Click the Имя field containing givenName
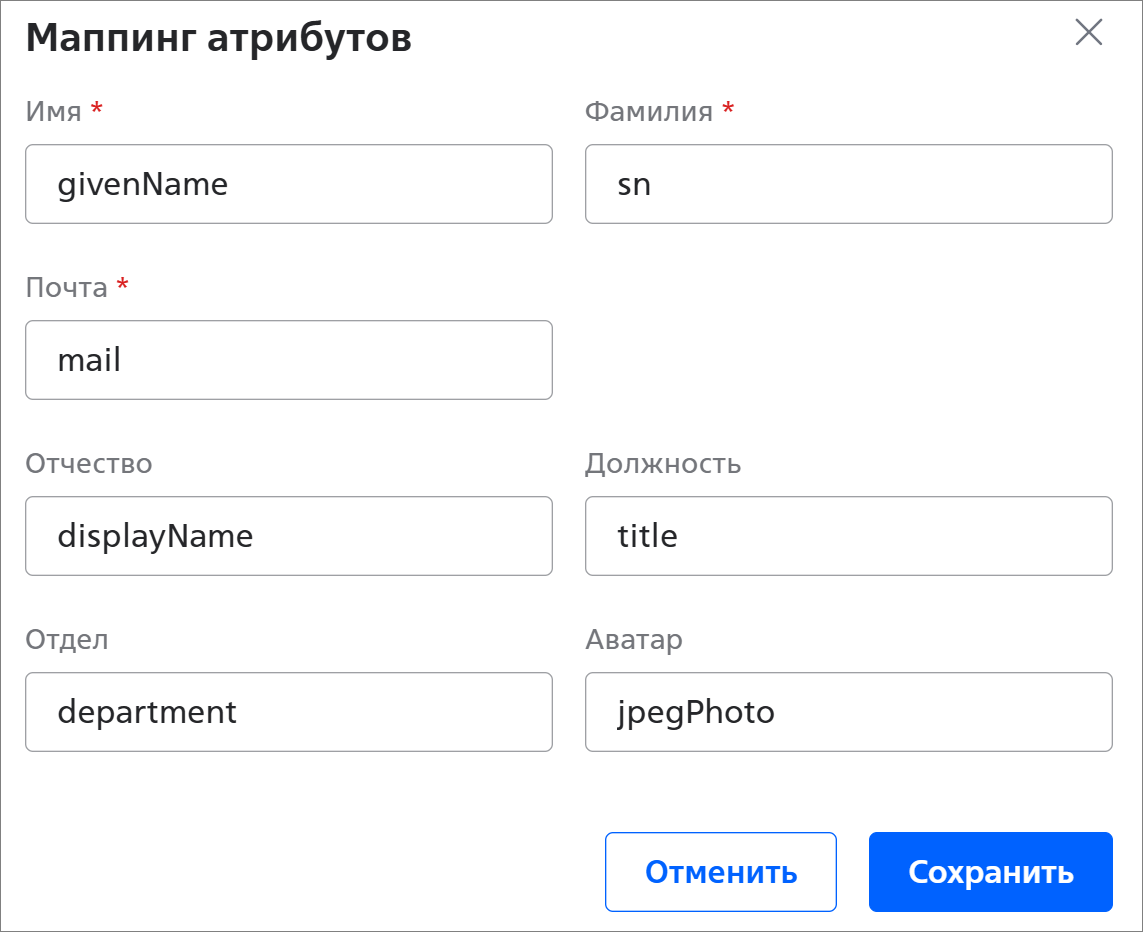This screenshot has height=932, width=1143. coord(289,184)
